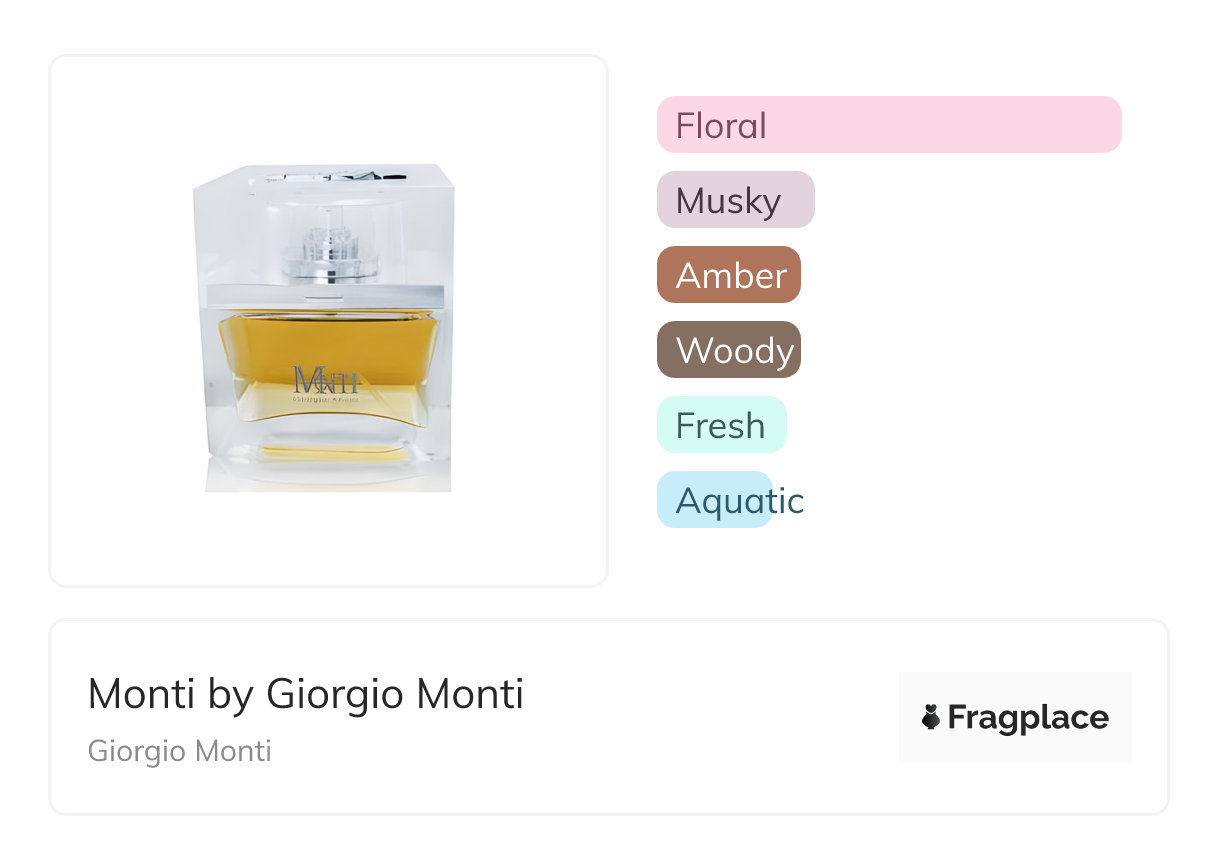Screen dimensions: 1218x864
Task: Click the black mark atop the bottle lid
Action: [392, 176]
